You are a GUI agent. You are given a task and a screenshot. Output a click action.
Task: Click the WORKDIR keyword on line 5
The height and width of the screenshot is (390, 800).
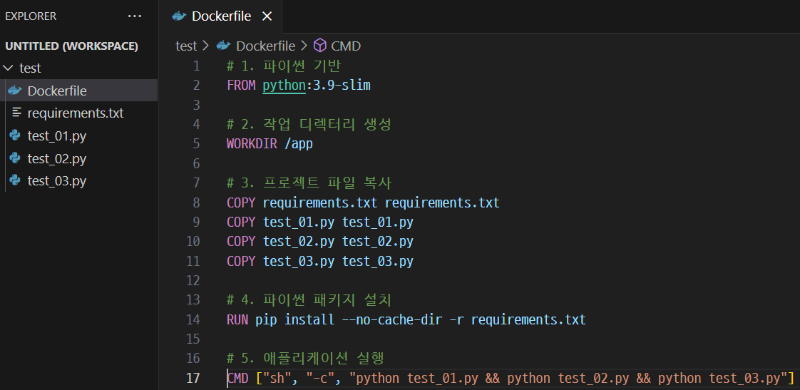tap(252, 144)
